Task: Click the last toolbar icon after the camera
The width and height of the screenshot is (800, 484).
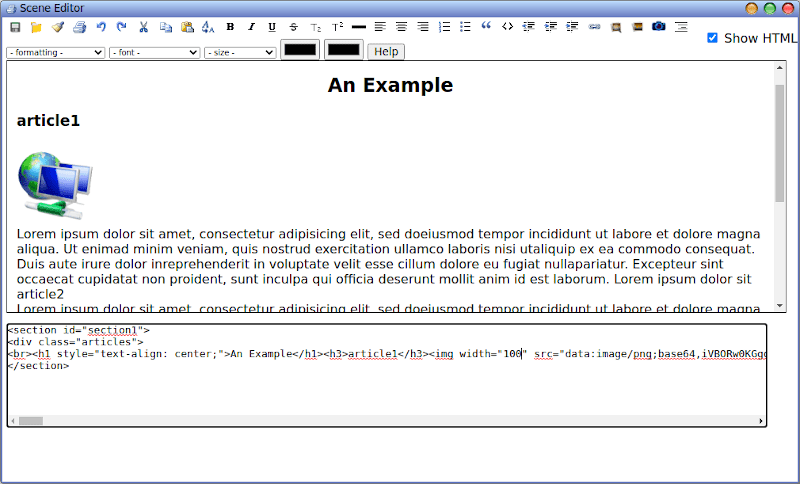Action: [681, 27]
